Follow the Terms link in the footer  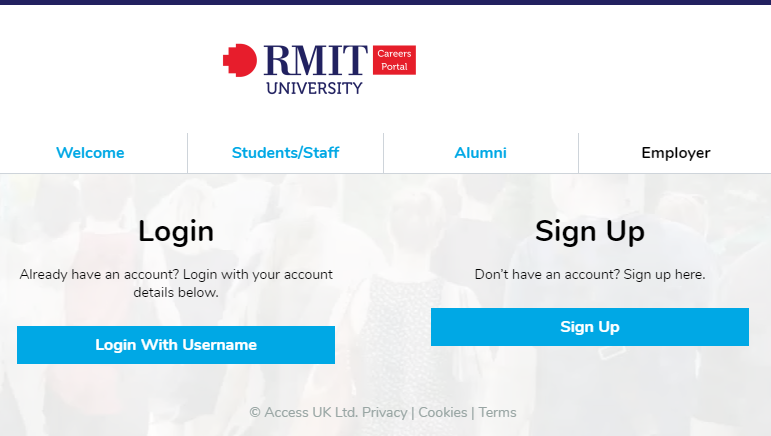[x=497, y=412]
